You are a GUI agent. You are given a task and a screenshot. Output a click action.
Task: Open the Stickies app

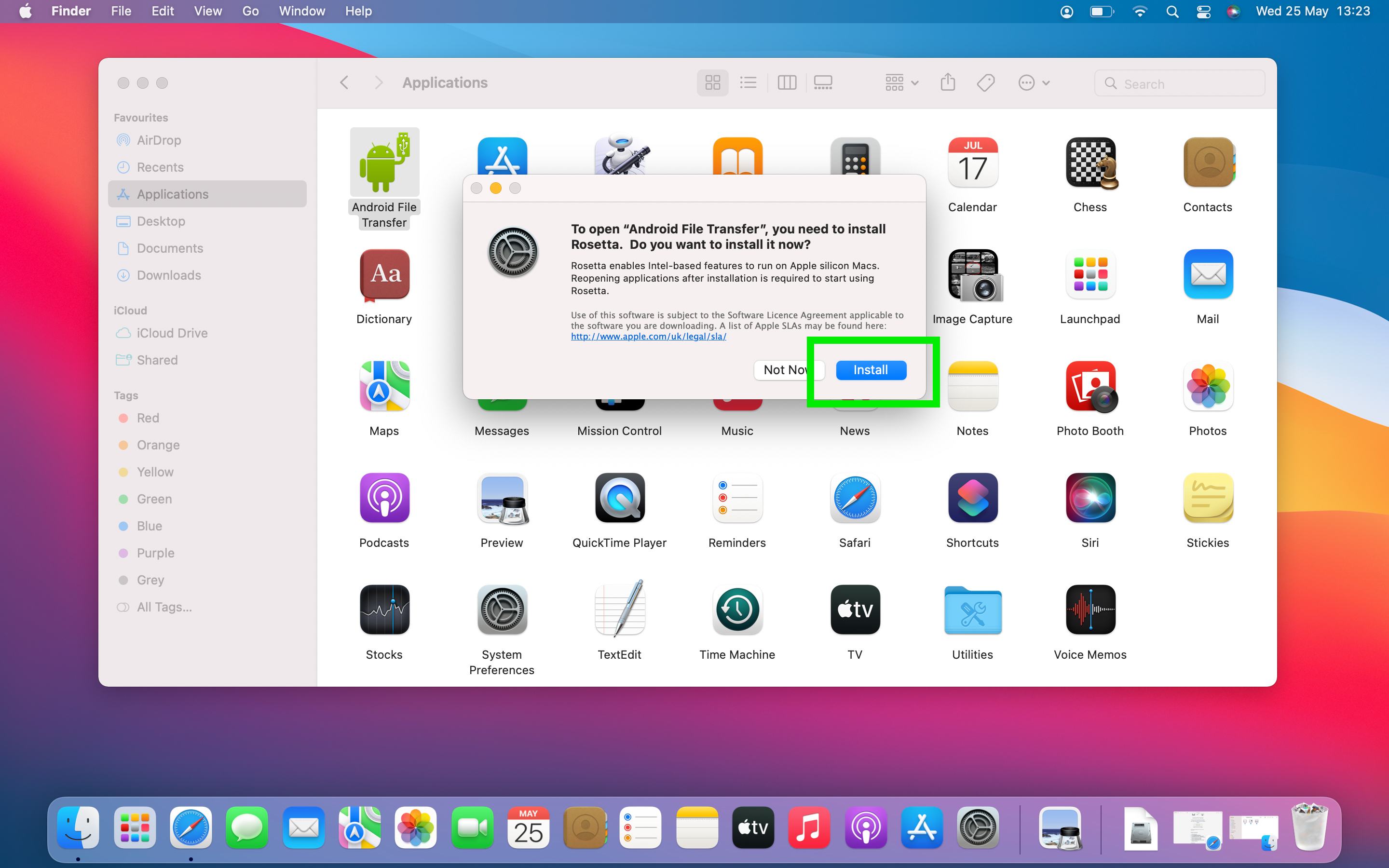(x=1208, y=498)
